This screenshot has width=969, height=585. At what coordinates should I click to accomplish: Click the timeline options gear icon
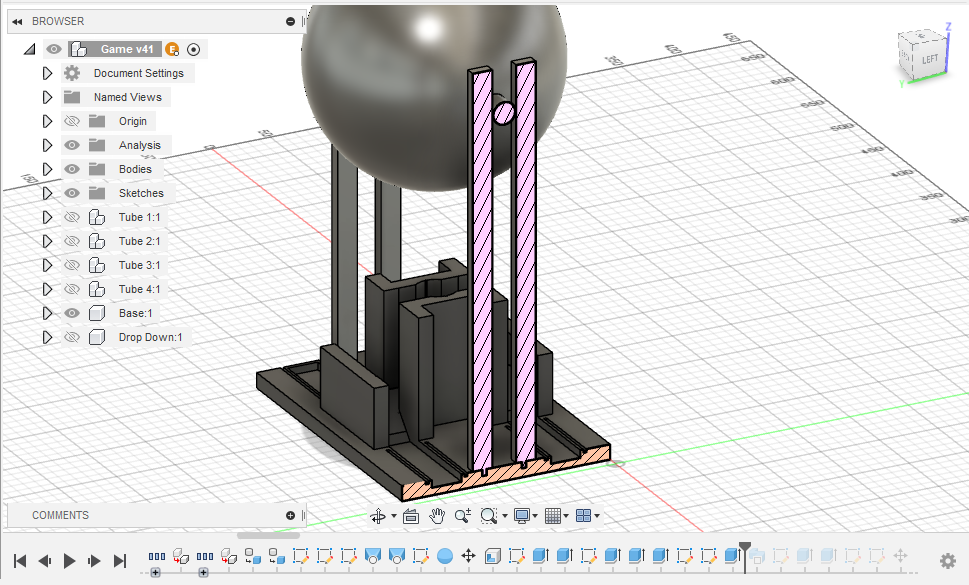[947, 561]
